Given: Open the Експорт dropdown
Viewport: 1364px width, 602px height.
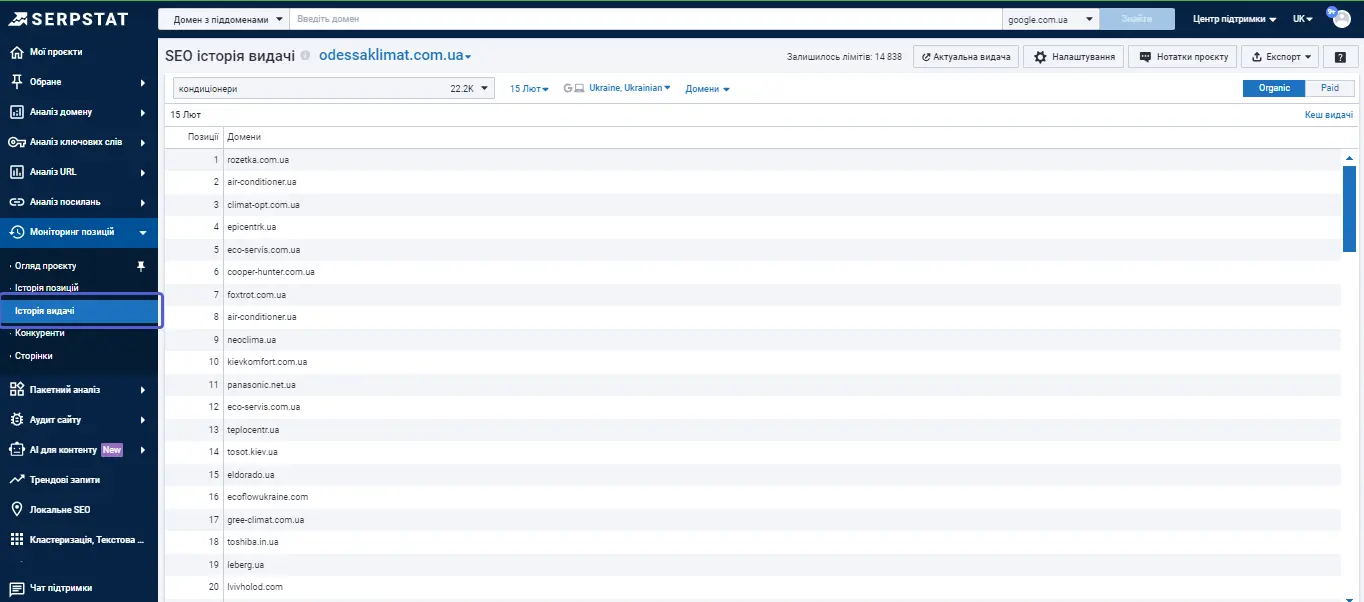Looking at the screenshot, I should click(1282, 57).
